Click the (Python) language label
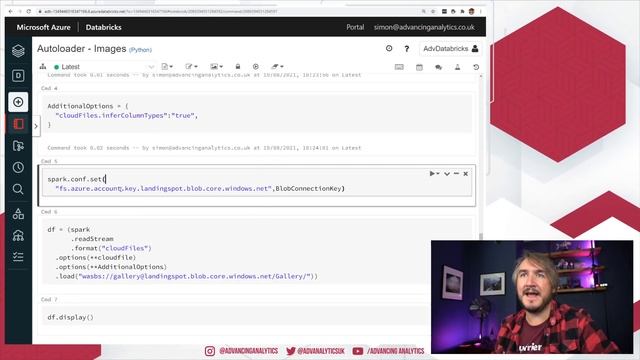This screenshot has width=640, height=360. pyautogui.click(x=140, y=50)
